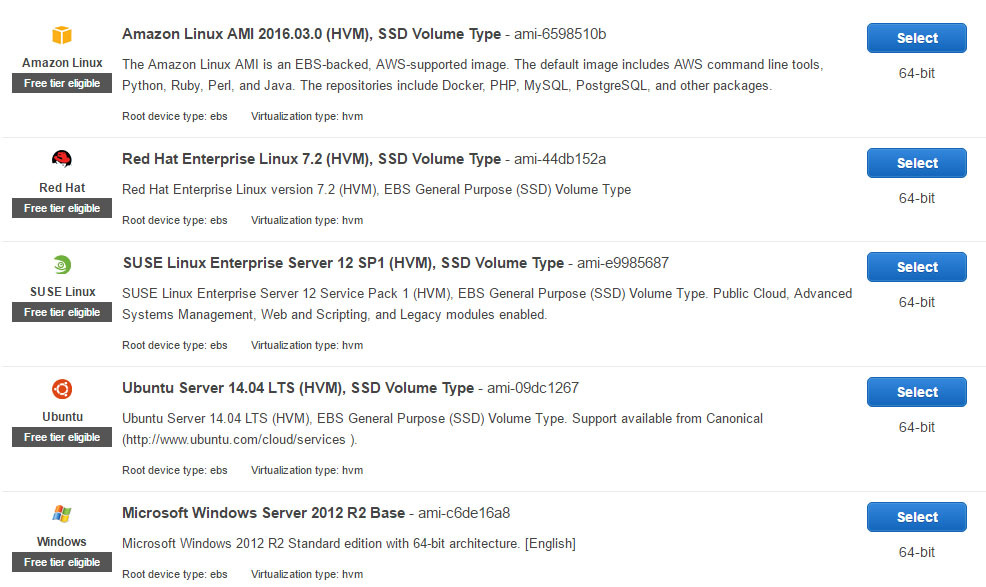Viewport: 986px width, 587px height.
Task: Click the Ubuntu label under the logo
Action: click(x=62, y=416)
